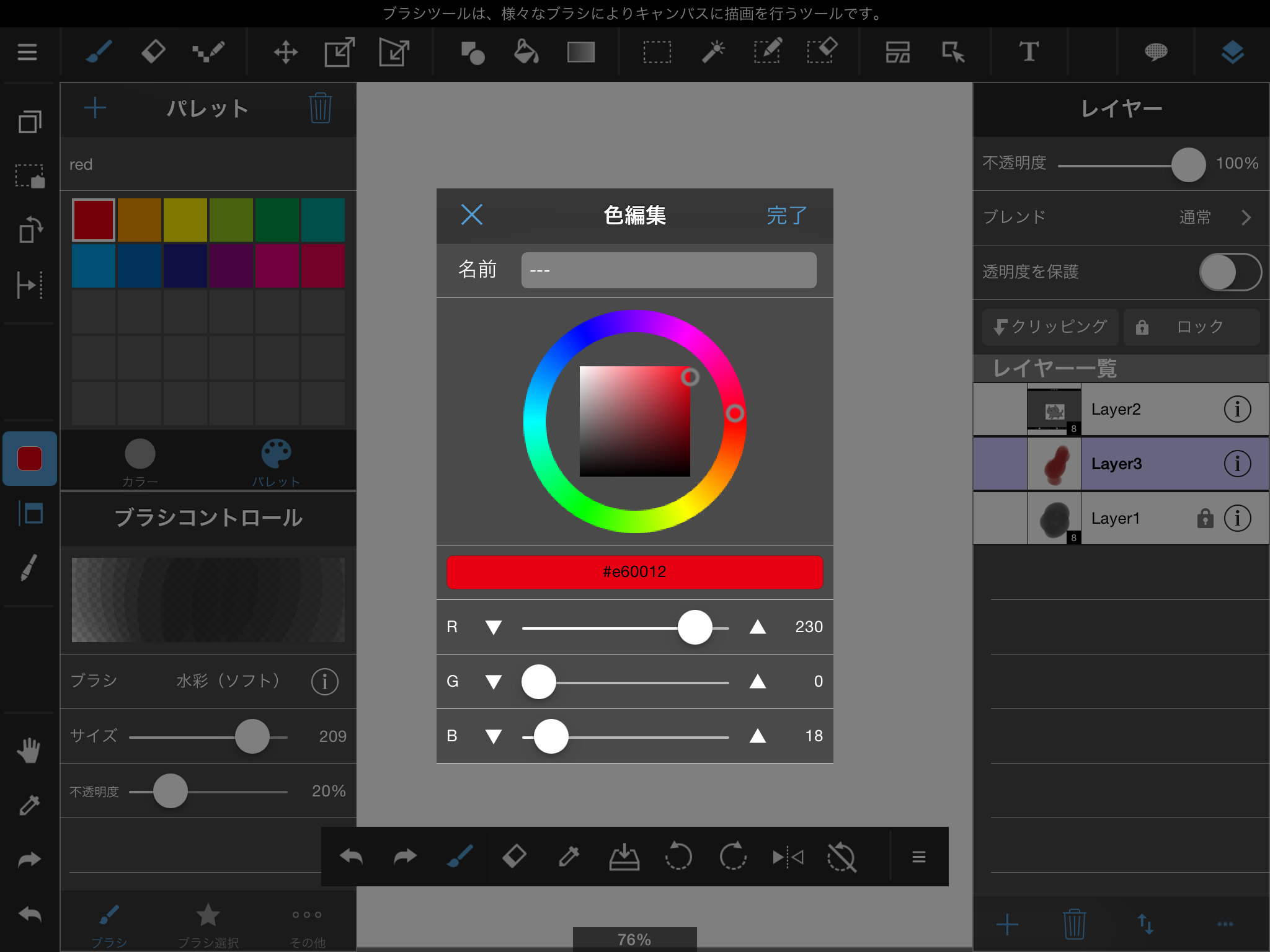Add a new palette color

point(95,108)
